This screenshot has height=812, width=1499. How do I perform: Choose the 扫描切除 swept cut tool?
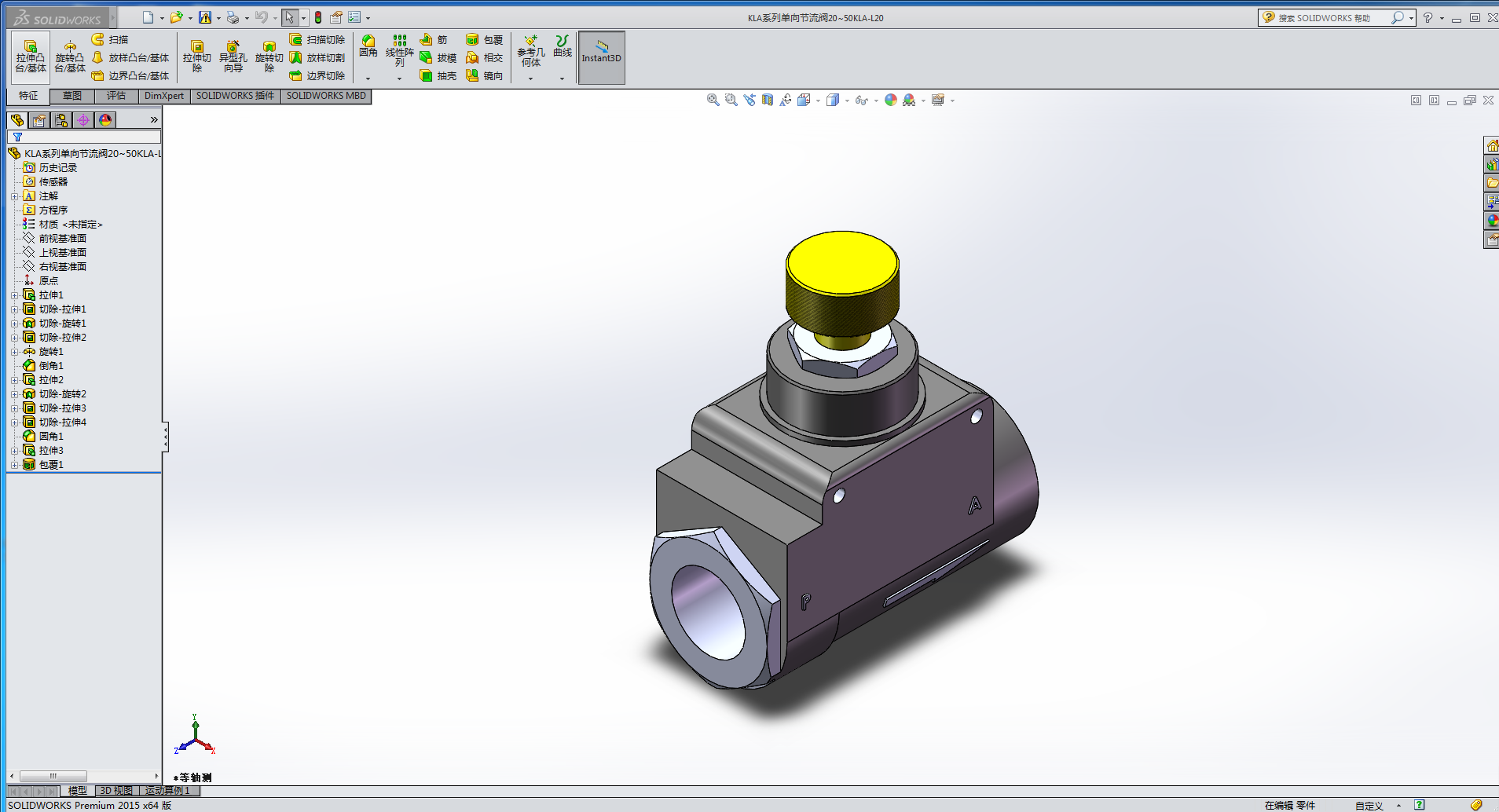click(317, 39)
